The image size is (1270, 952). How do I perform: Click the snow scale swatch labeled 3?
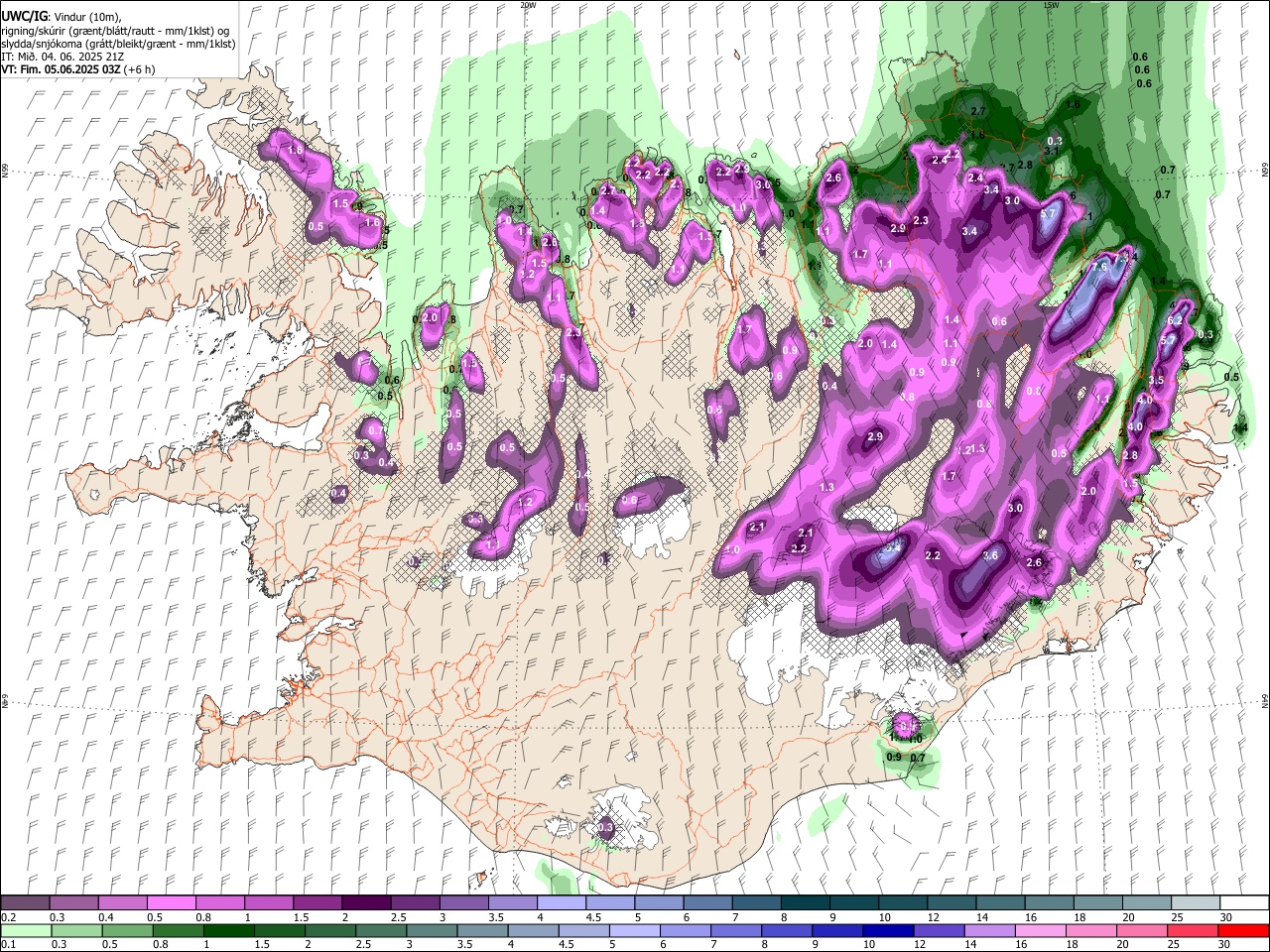(463, 903)
